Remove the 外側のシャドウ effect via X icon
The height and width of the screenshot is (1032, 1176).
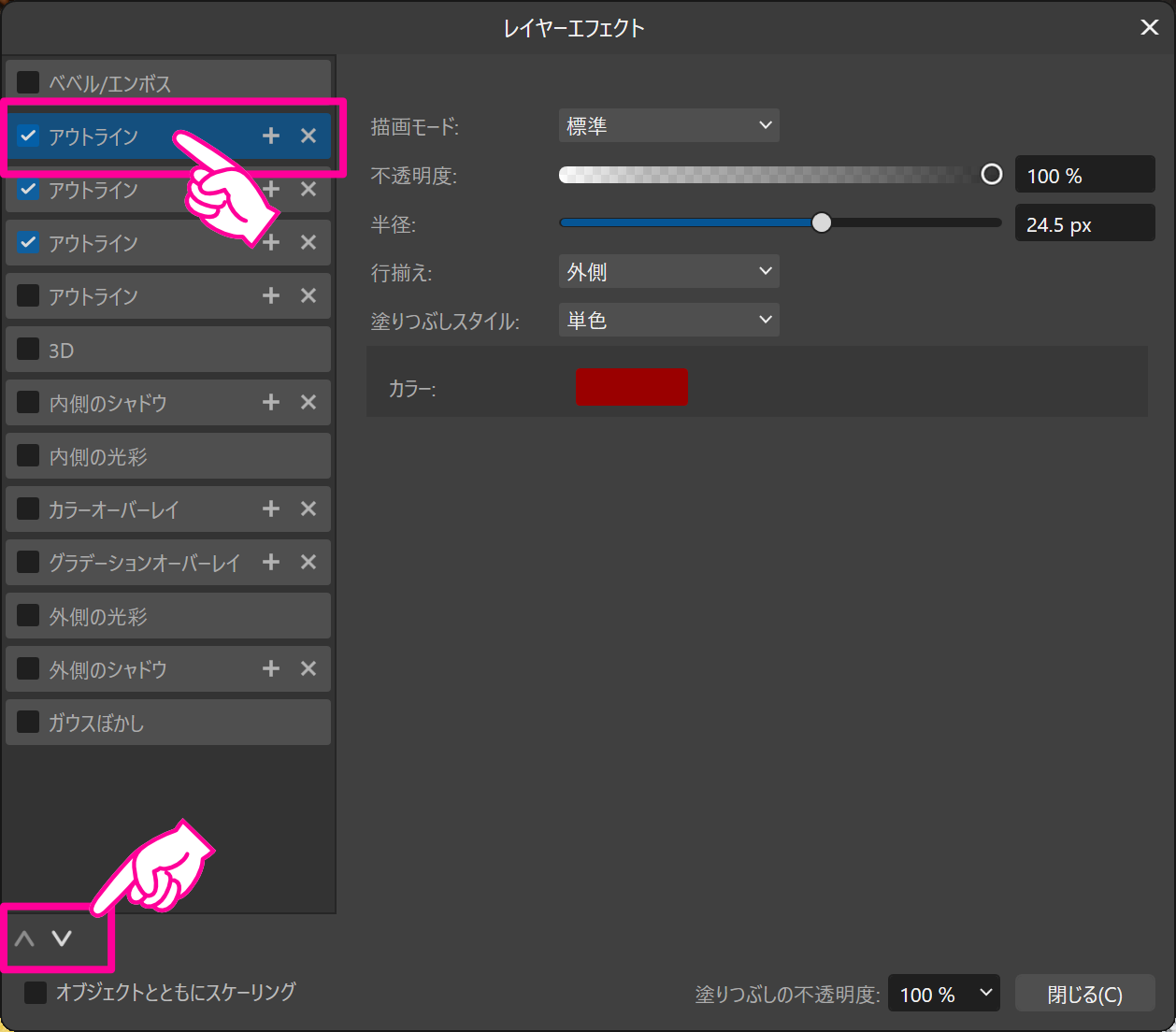[308, 669]
